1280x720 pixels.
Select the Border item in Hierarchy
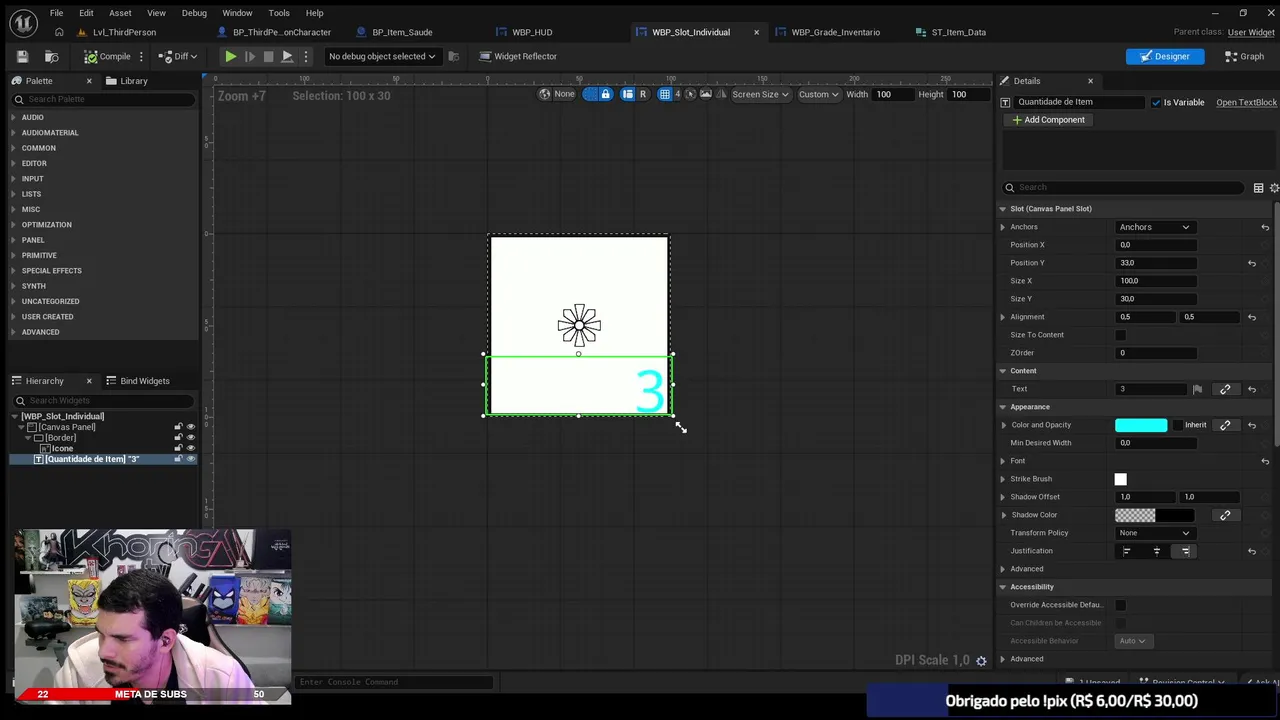(x=59, y=438)
